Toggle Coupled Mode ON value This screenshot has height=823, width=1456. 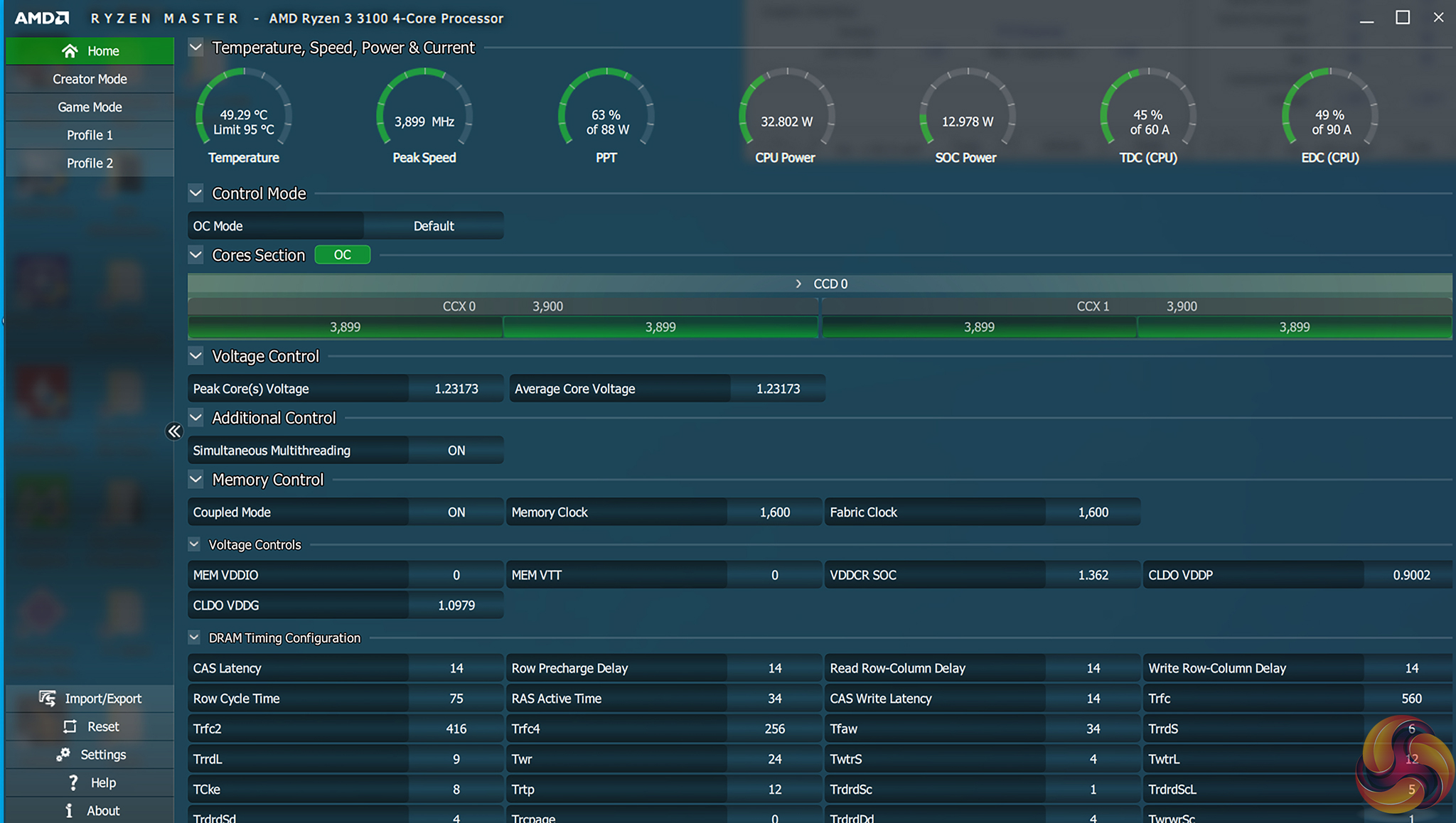pyautogui.click(x=456, y=512)
